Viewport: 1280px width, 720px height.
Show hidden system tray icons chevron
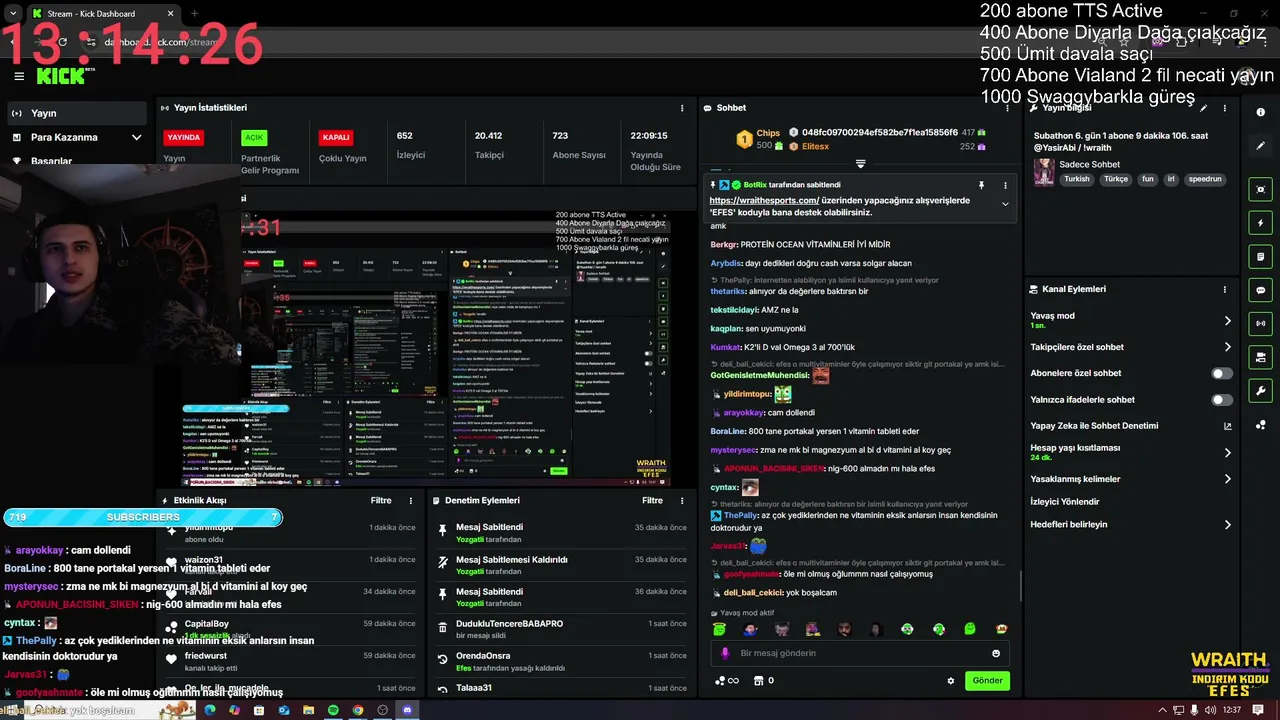point(1162,710)
